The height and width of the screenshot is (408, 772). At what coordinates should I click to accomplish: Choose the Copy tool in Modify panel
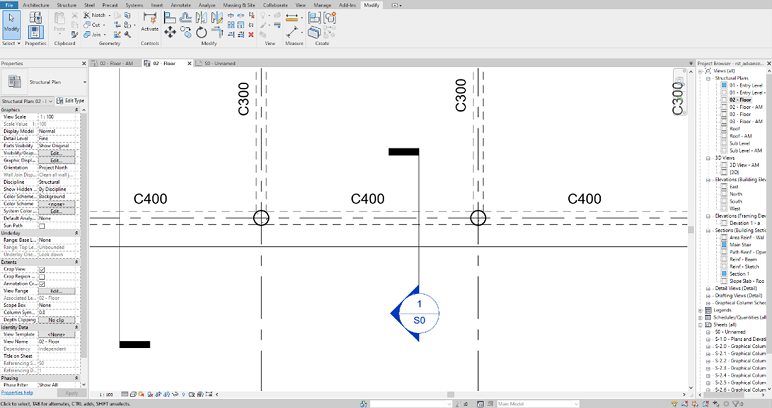point(186,32)
